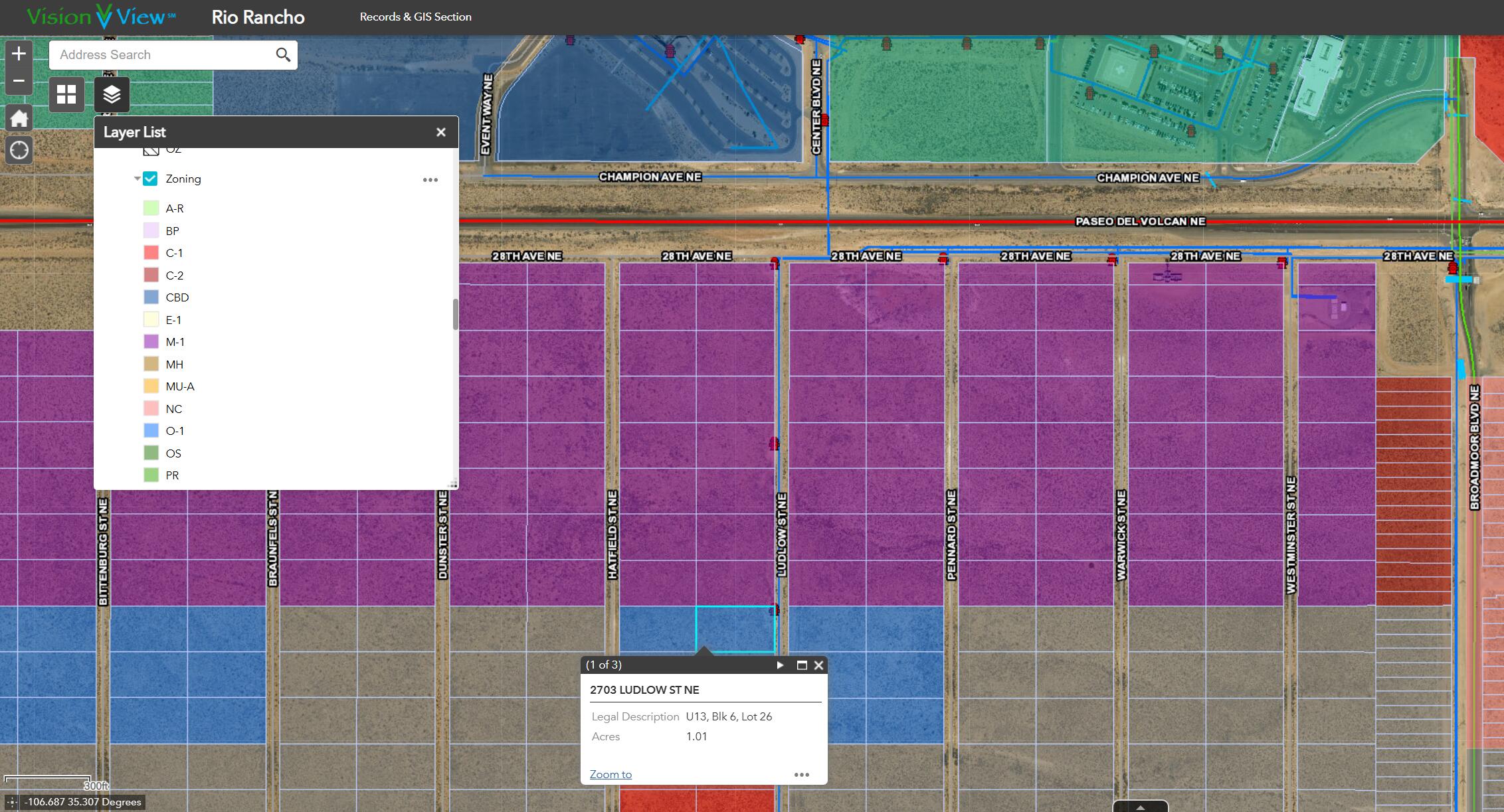
Task: Toggle the Layer List stack icon
Action: coord(112,94)
